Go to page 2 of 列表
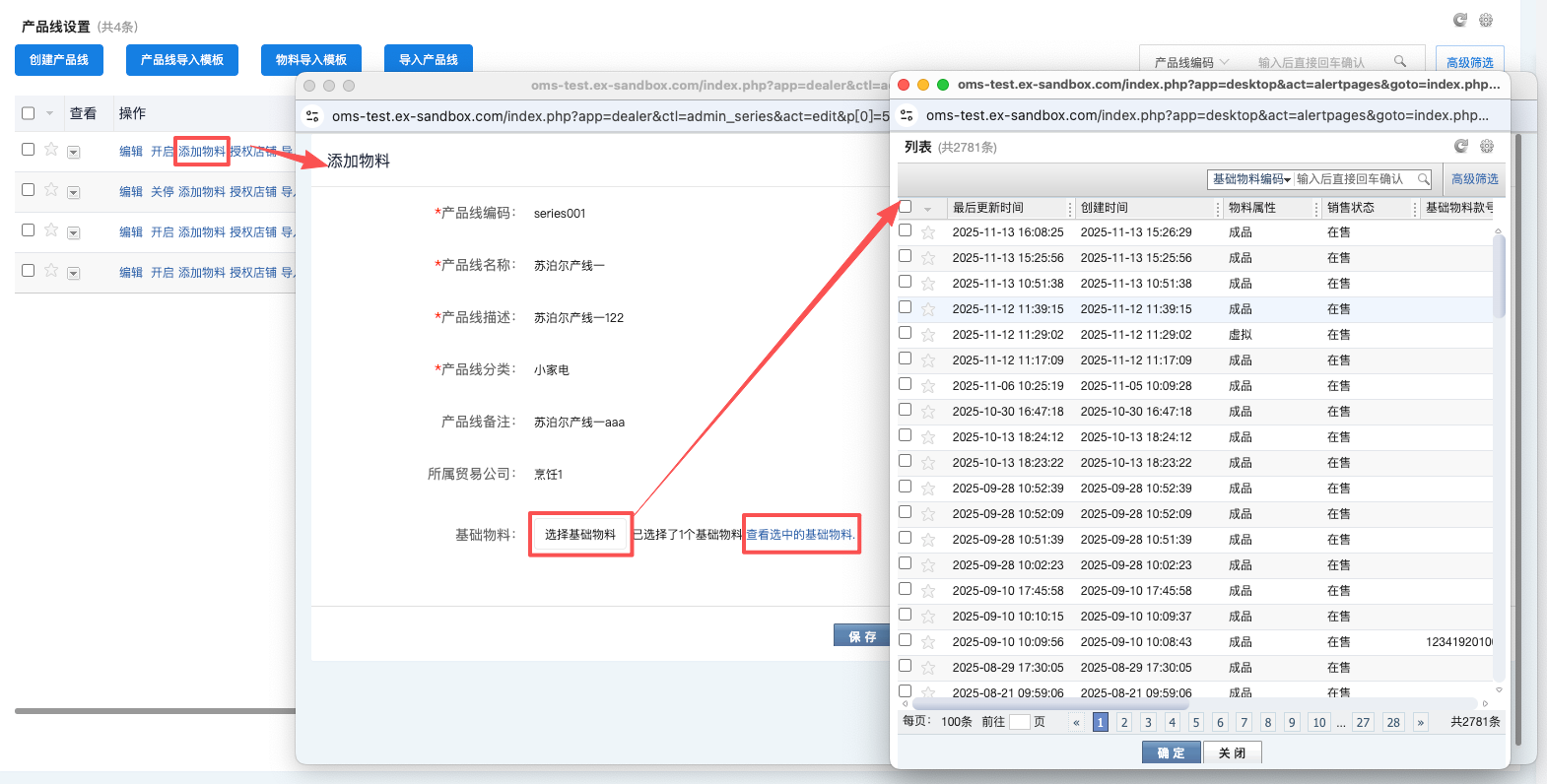1547x784 pixels. click(x=1124, y=722)
